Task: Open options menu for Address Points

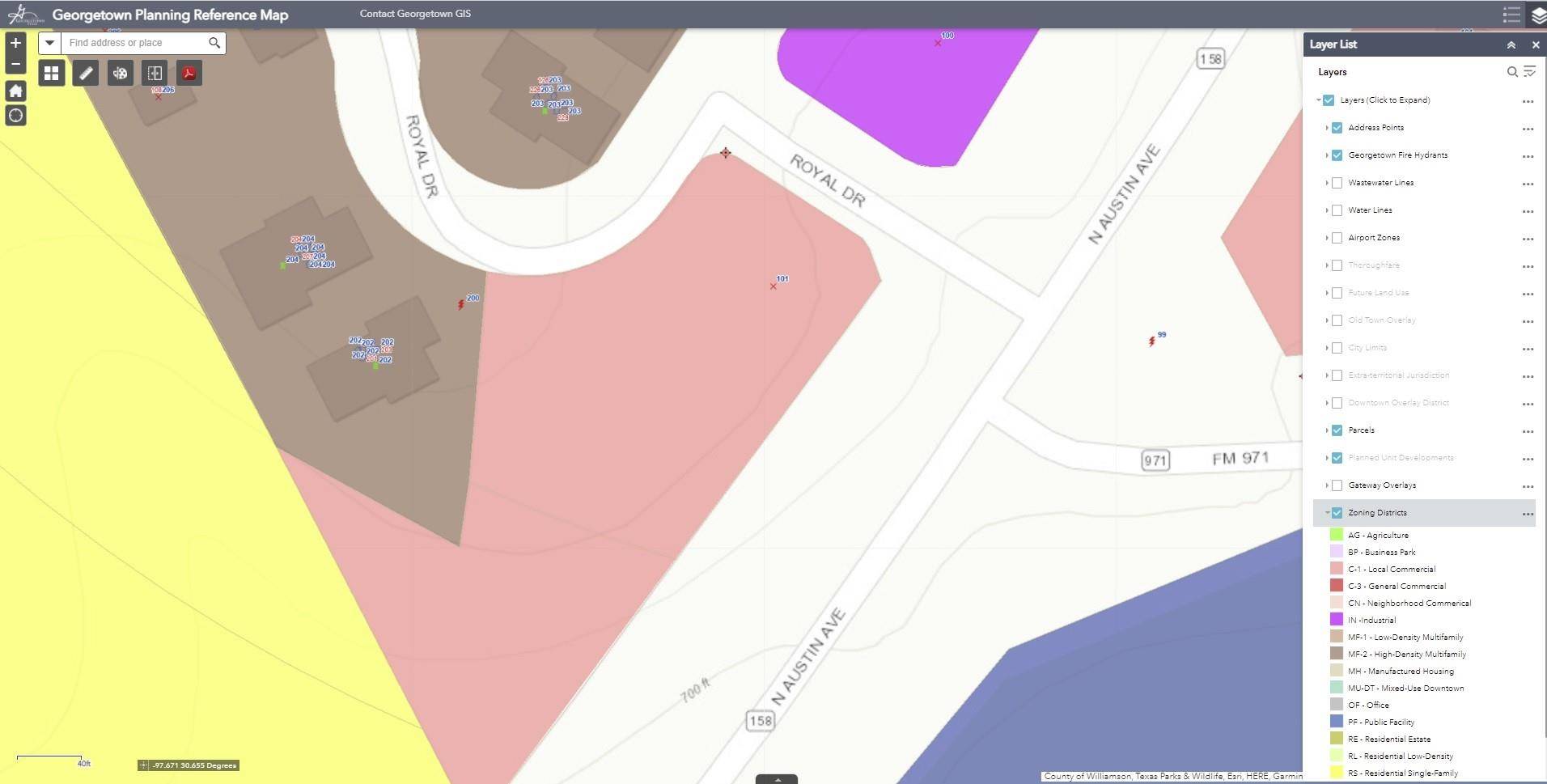Action: 1528,129
